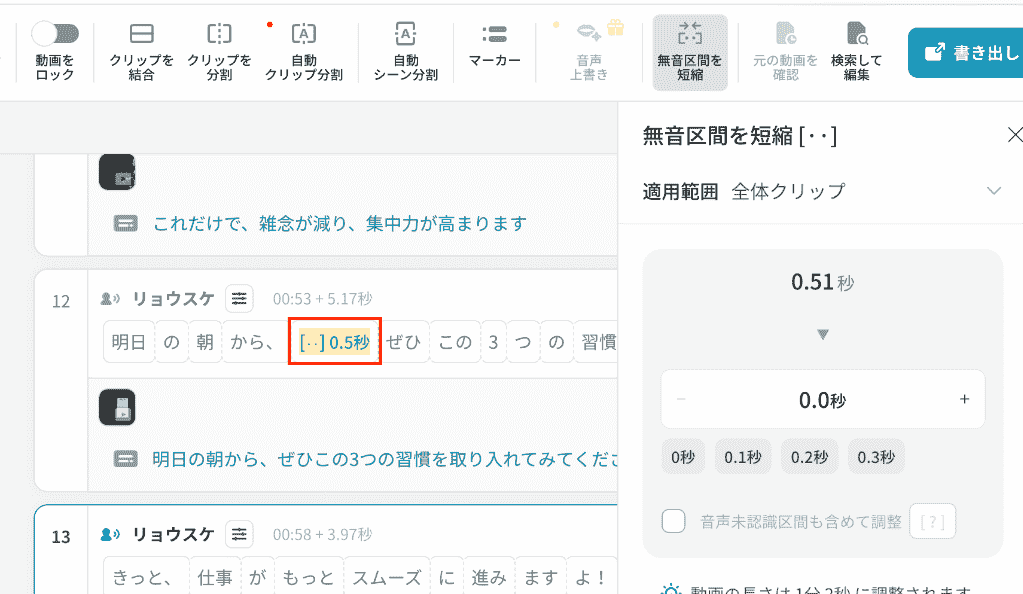Click the clip number 13
The height and width of the screenshot is (594, 1023).
(x=61, y=537)
